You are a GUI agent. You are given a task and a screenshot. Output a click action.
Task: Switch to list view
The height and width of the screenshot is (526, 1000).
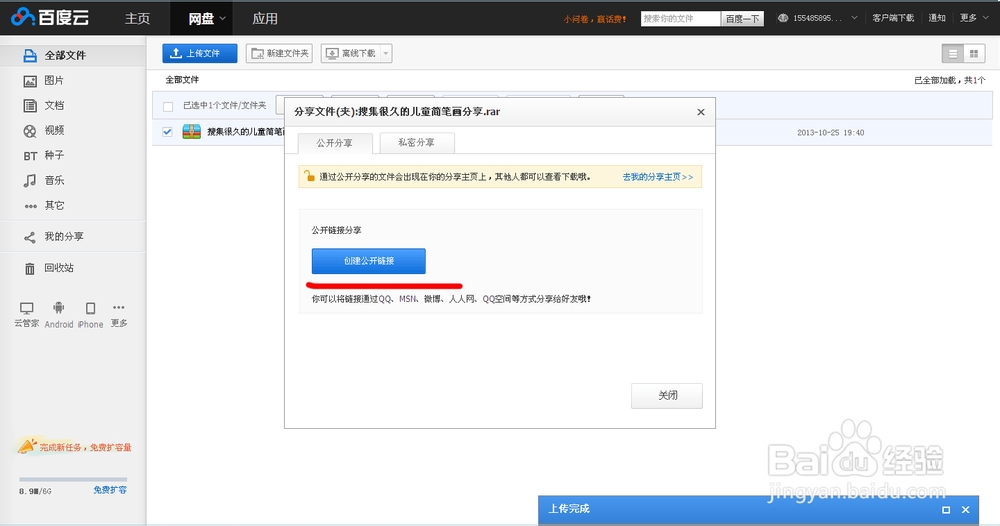[953, 54]
